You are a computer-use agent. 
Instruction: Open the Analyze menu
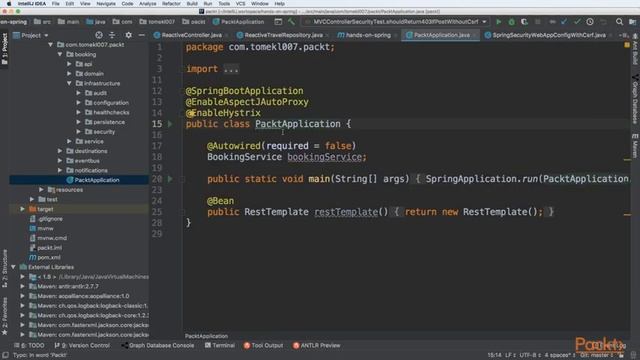click(147, 4)
